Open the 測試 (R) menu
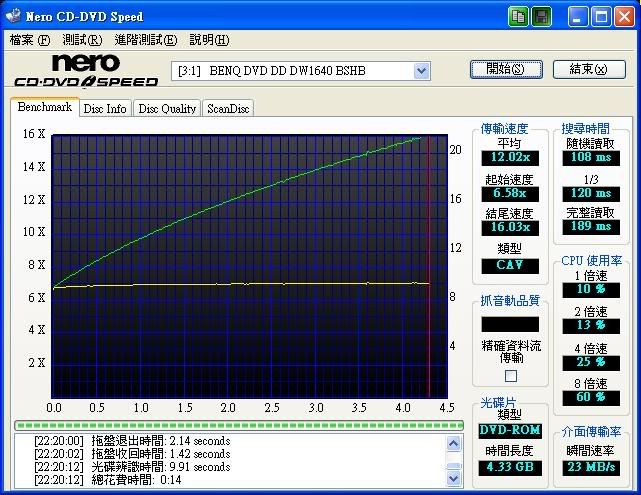641x495 pixels. (82, 40)
